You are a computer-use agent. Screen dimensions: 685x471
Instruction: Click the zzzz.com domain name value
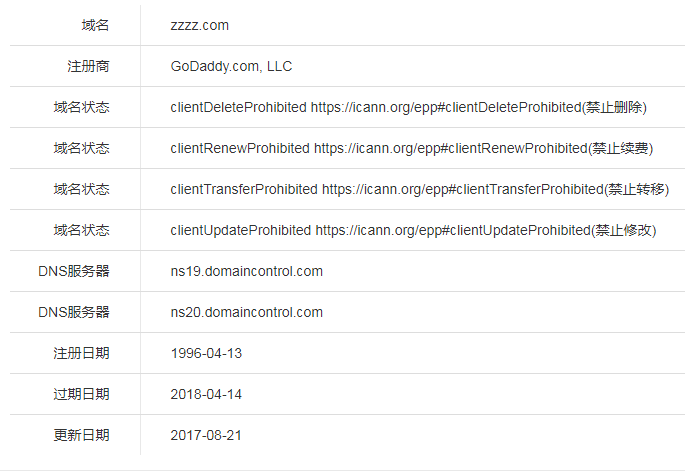[x=200, y=25]
